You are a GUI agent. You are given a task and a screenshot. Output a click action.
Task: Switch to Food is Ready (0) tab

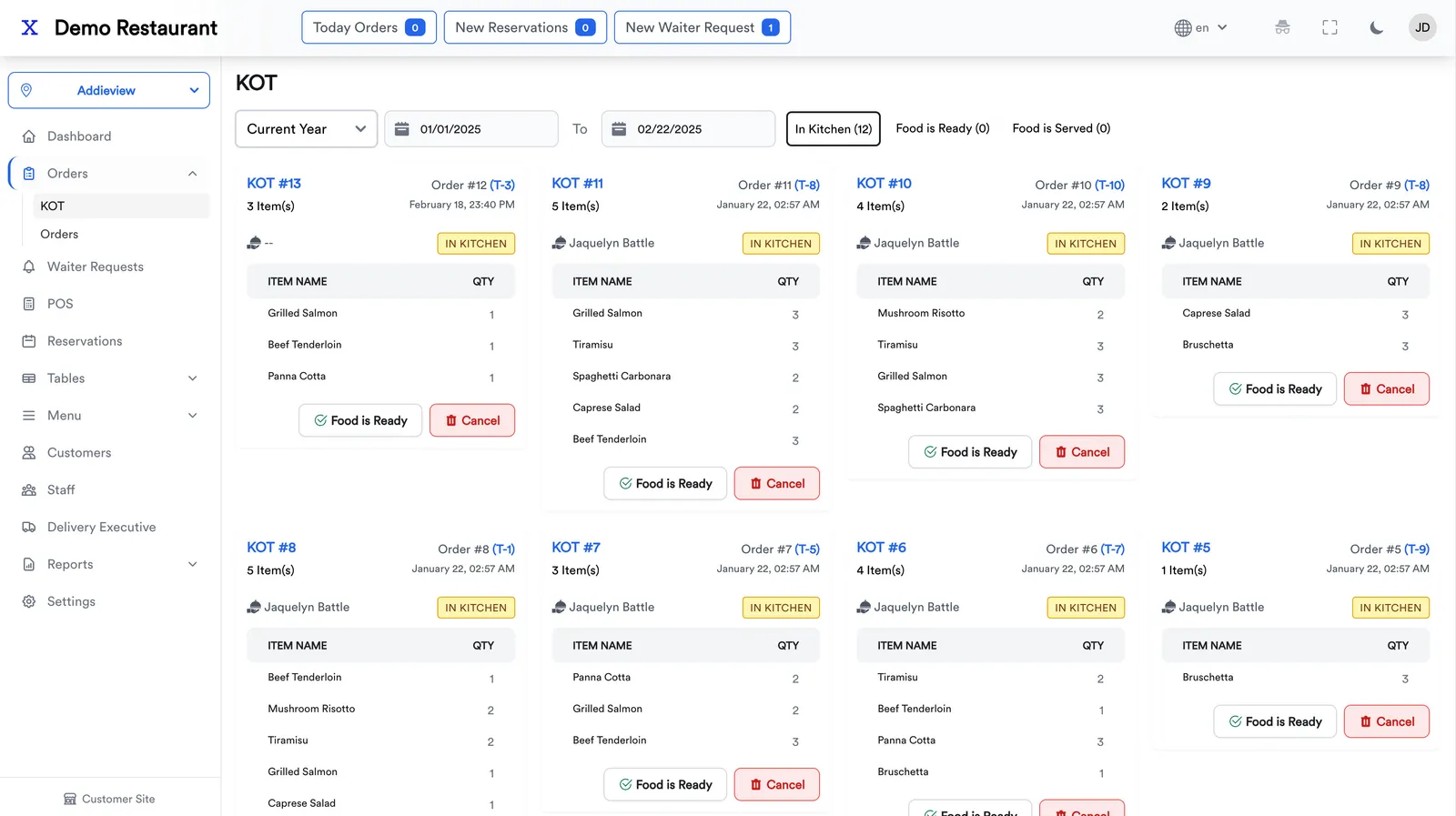click(x=943, y=128)
